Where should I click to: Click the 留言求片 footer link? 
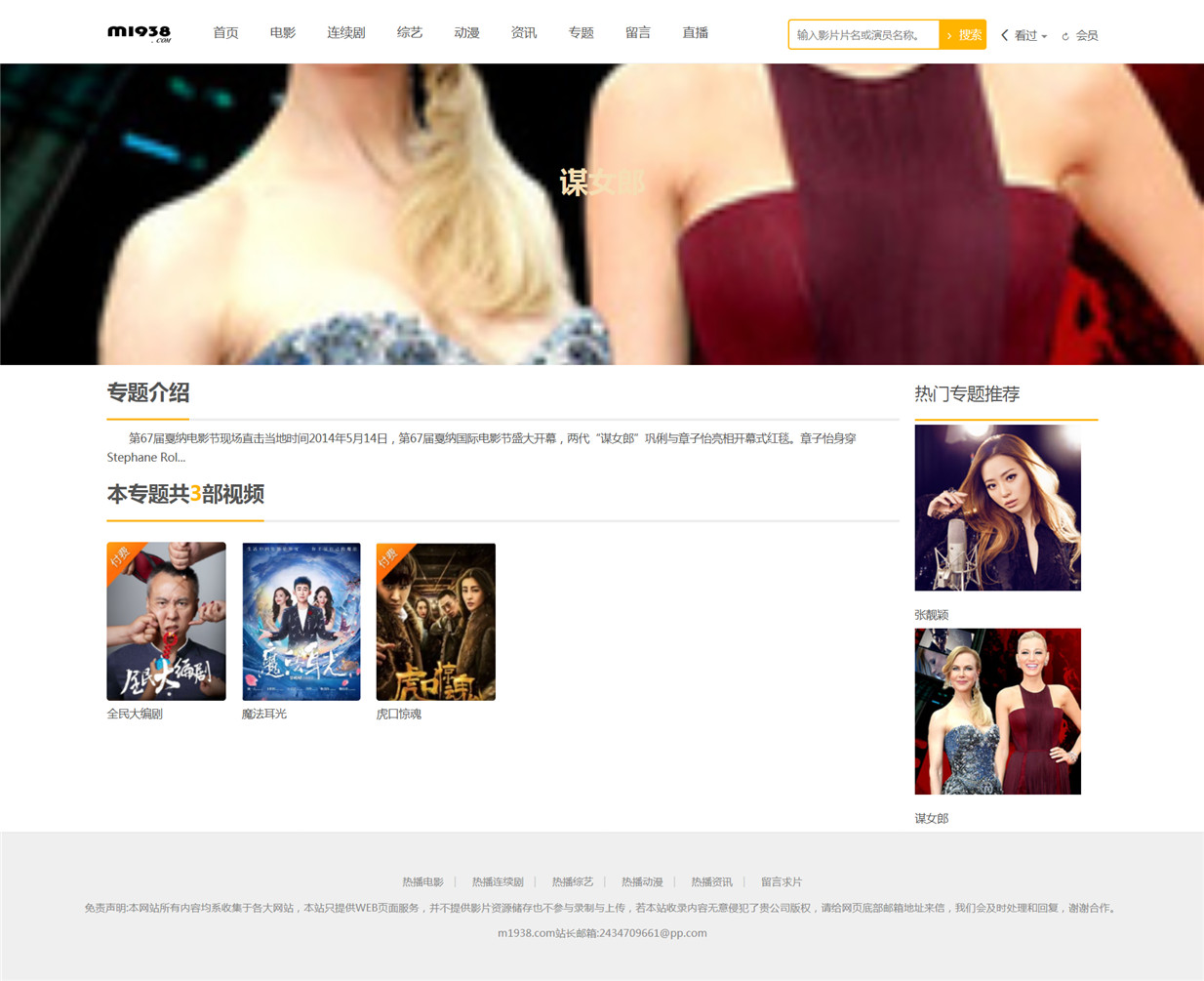click(782, 881)
